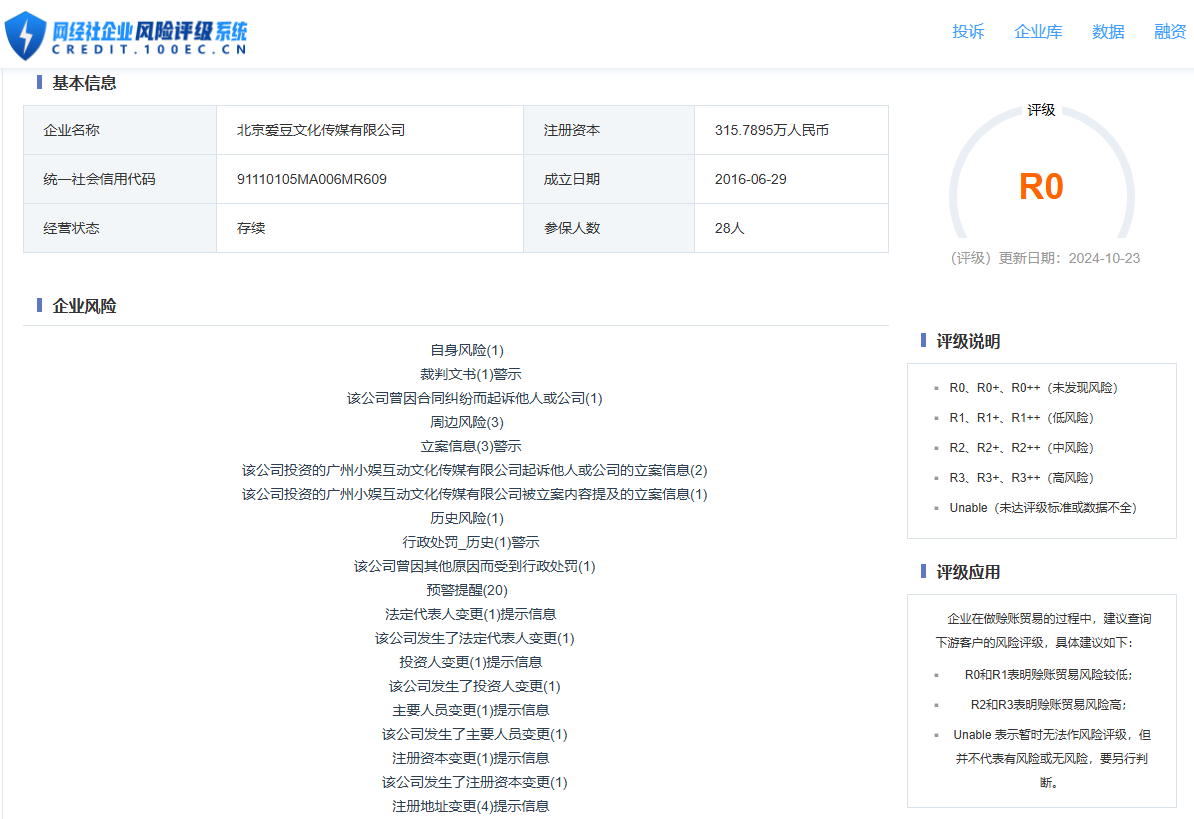Click the credit code 91110105MA006MR609
This screenshot has width=1194, height=819.
pyautogui.click(x=312, y=179)
